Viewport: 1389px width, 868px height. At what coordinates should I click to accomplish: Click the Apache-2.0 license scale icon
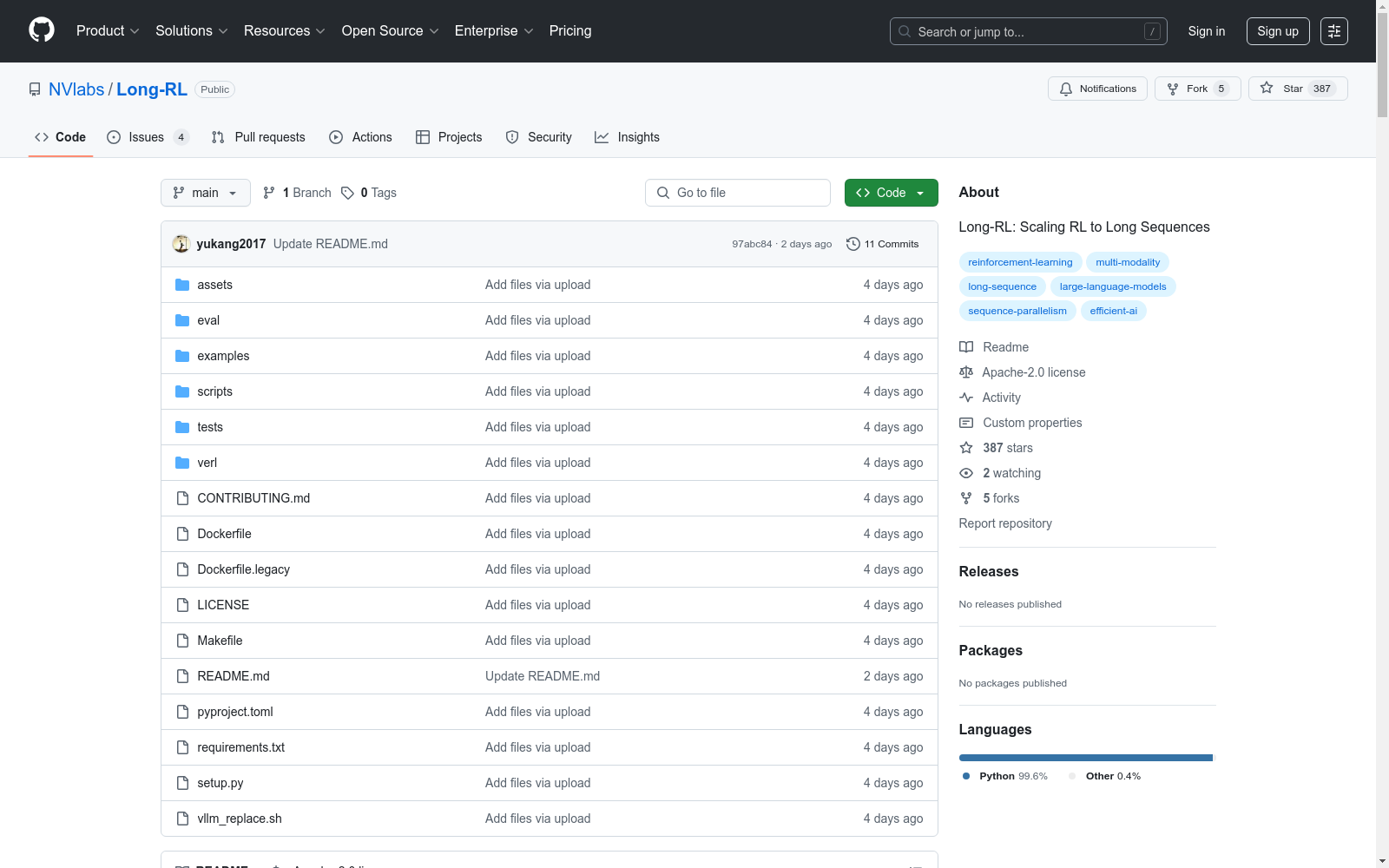[966, 372]
